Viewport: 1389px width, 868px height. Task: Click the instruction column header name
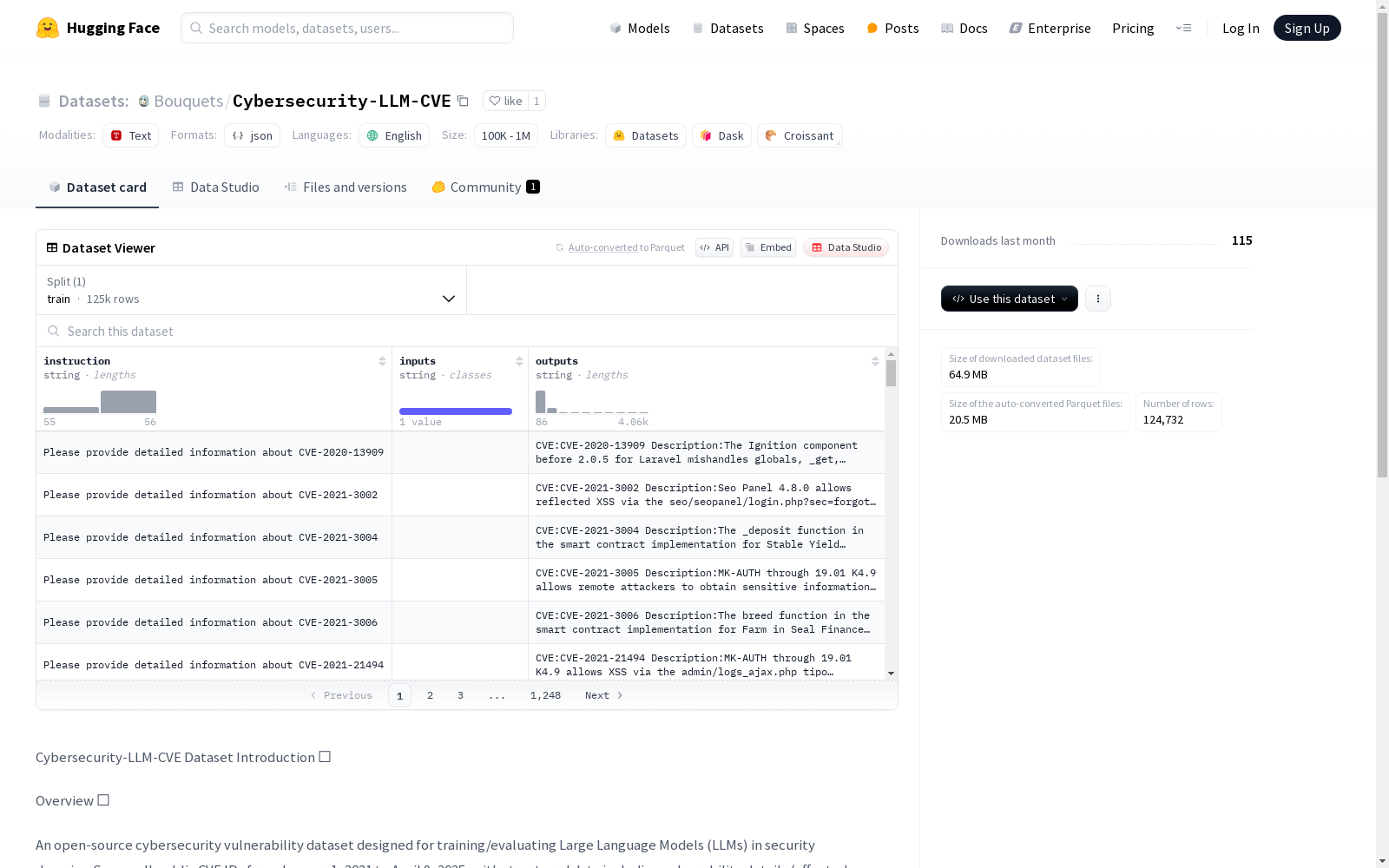[77, 361]
